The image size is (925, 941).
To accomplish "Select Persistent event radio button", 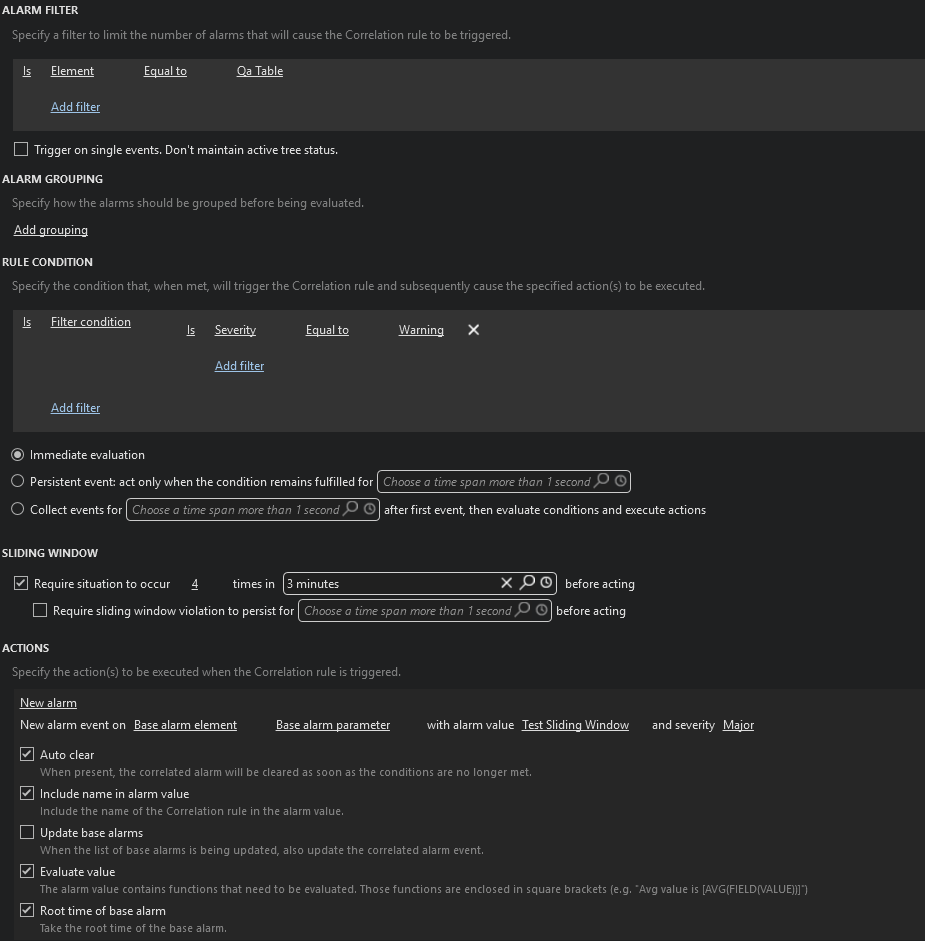I will click(x=17, y=481).
